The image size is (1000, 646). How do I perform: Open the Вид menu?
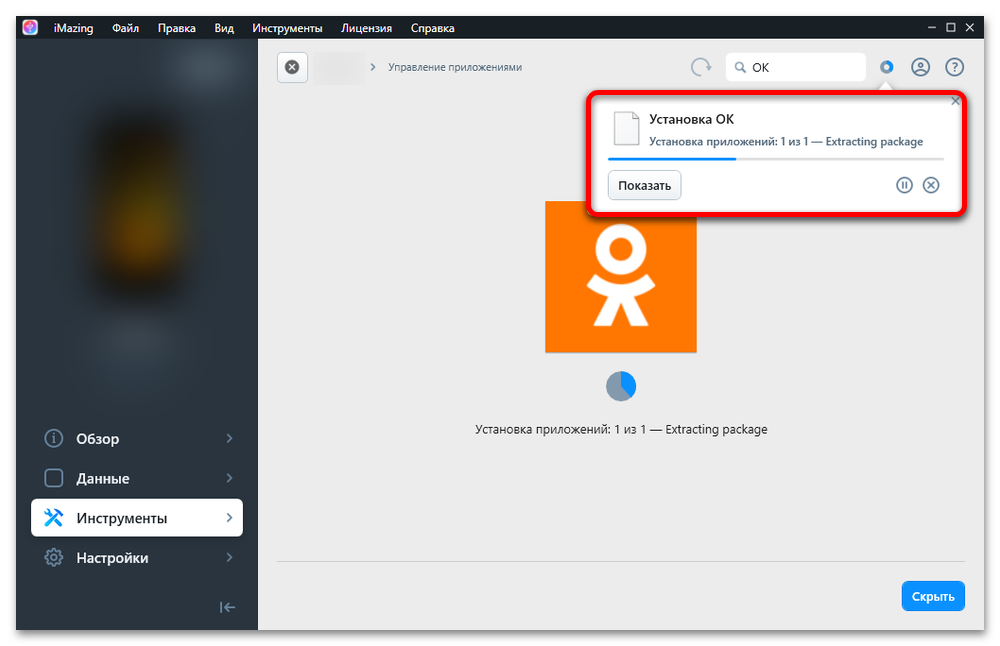pyautogui.click(x=224, y=28)
